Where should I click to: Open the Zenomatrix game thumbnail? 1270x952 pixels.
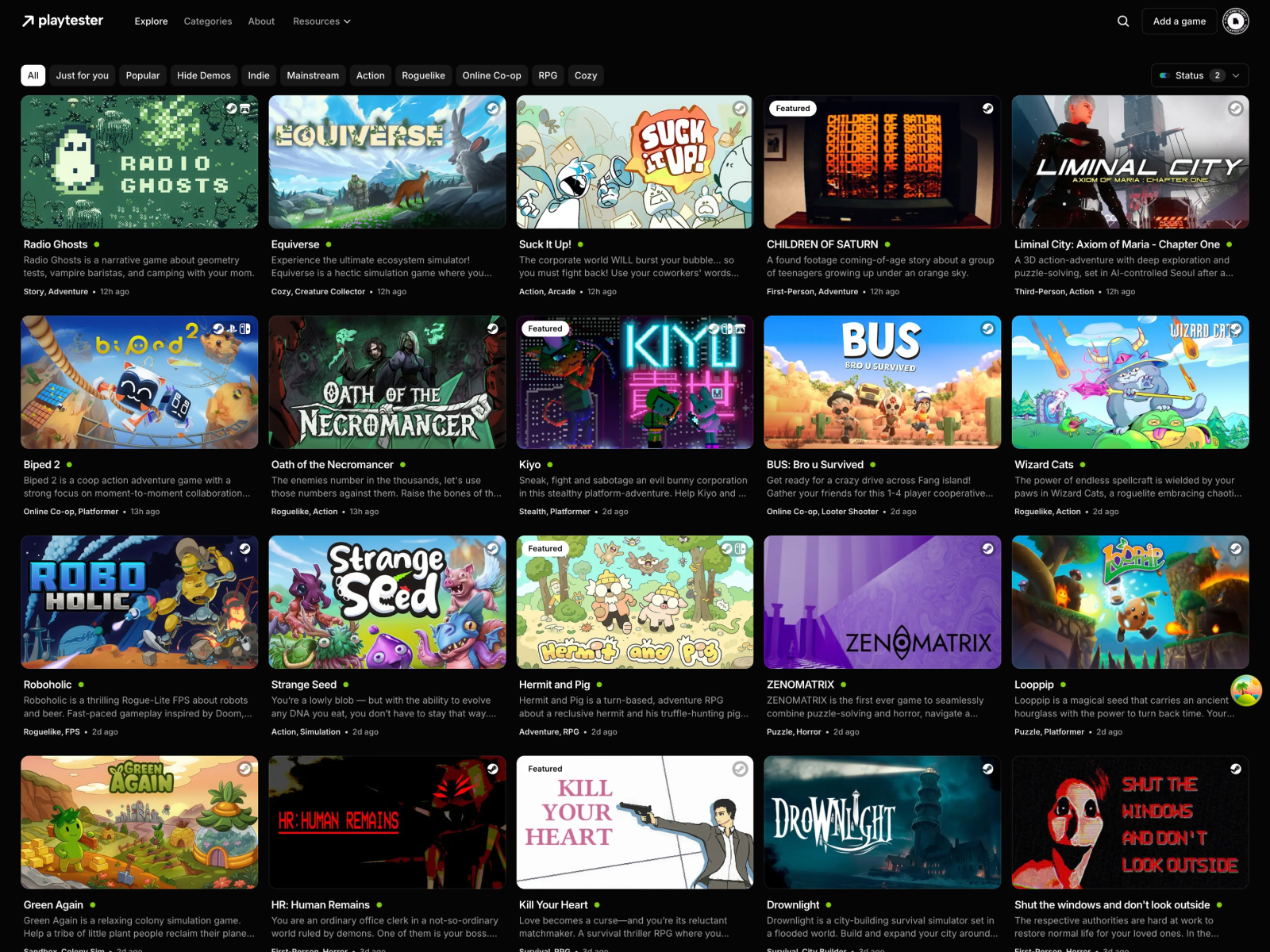882,602
